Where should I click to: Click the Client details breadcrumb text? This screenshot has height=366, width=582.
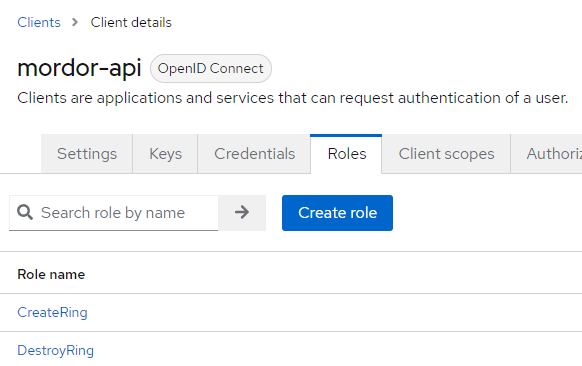pos(131,23)
